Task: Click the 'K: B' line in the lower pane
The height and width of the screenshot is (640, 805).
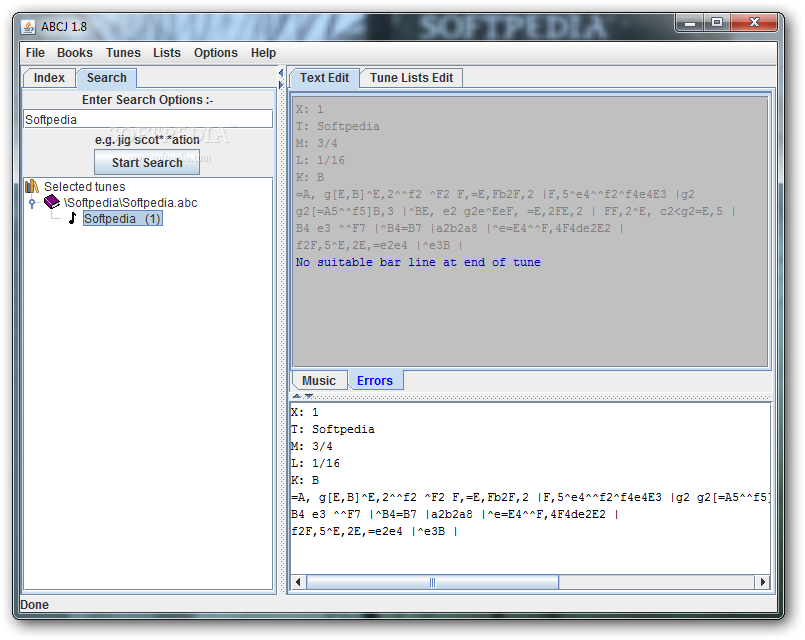Action: coord(305,480)
